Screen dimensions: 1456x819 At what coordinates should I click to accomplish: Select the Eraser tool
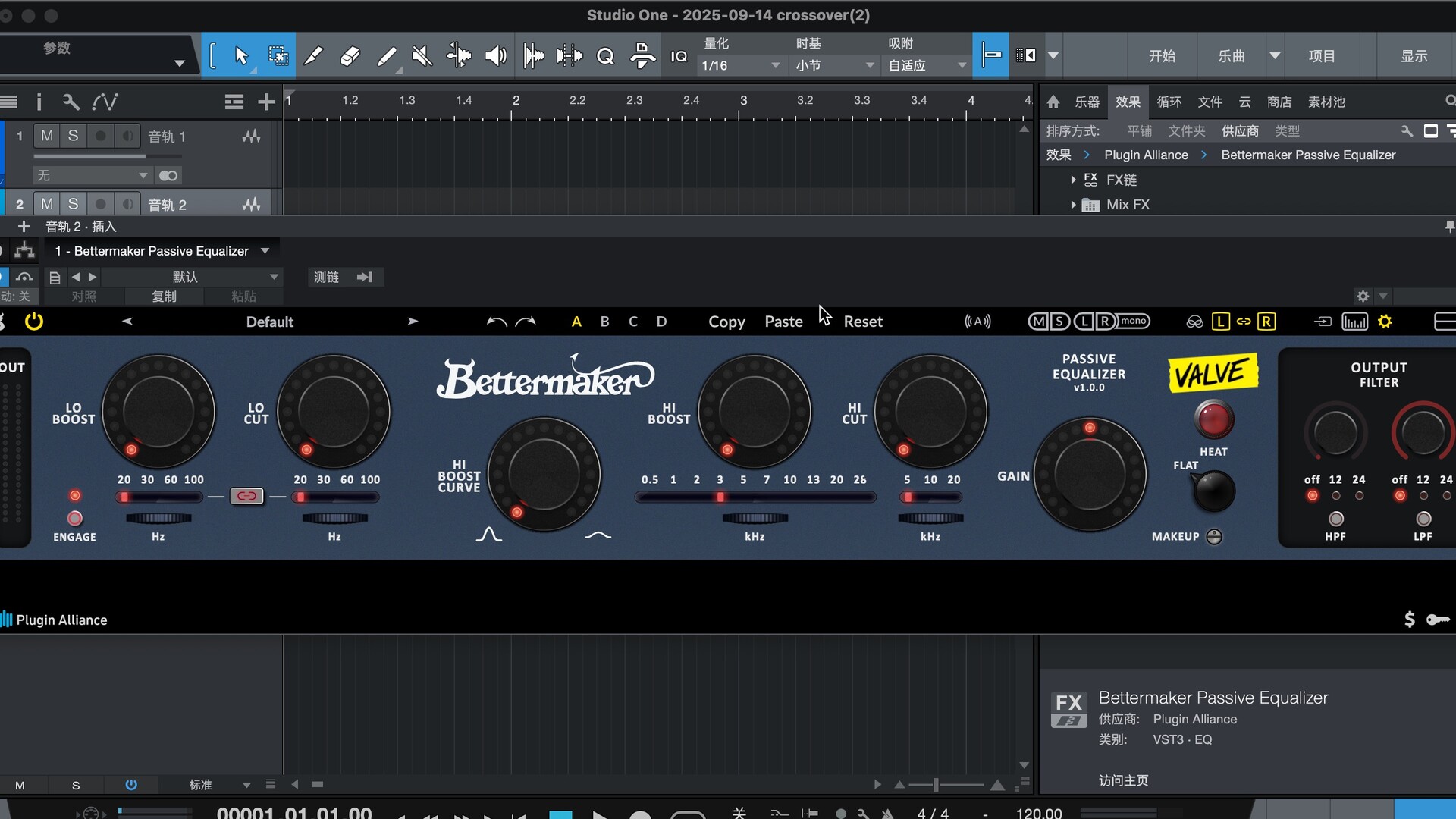pos(350,55)
